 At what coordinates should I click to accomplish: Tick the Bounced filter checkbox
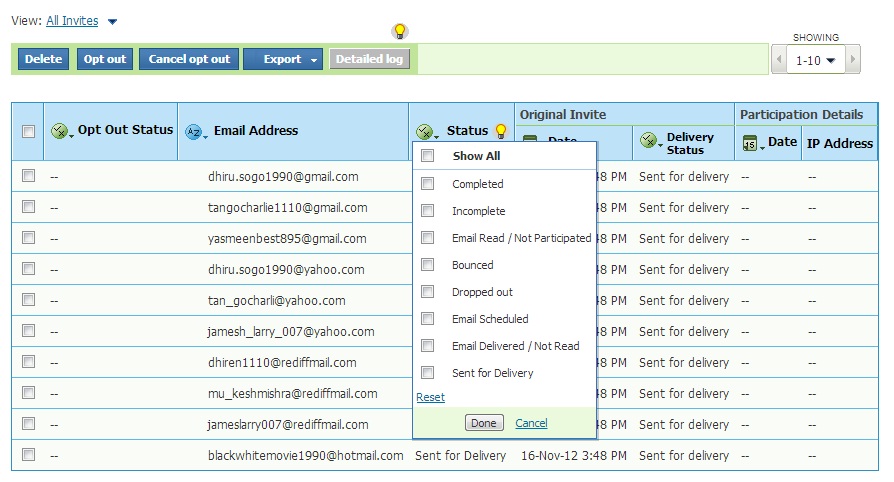(428, 265)
